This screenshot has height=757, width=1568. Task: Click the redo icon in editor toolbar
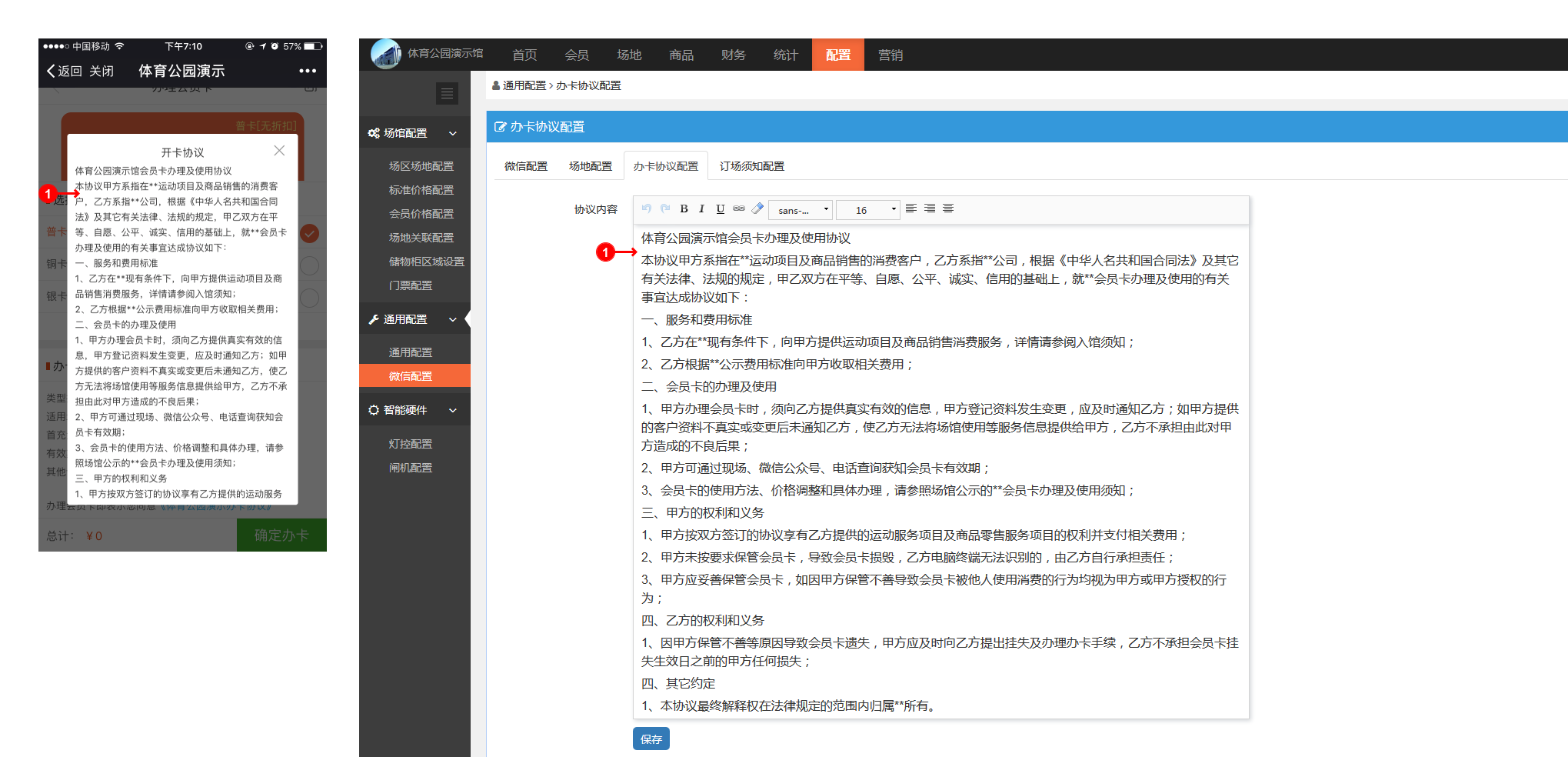point(665,208)
